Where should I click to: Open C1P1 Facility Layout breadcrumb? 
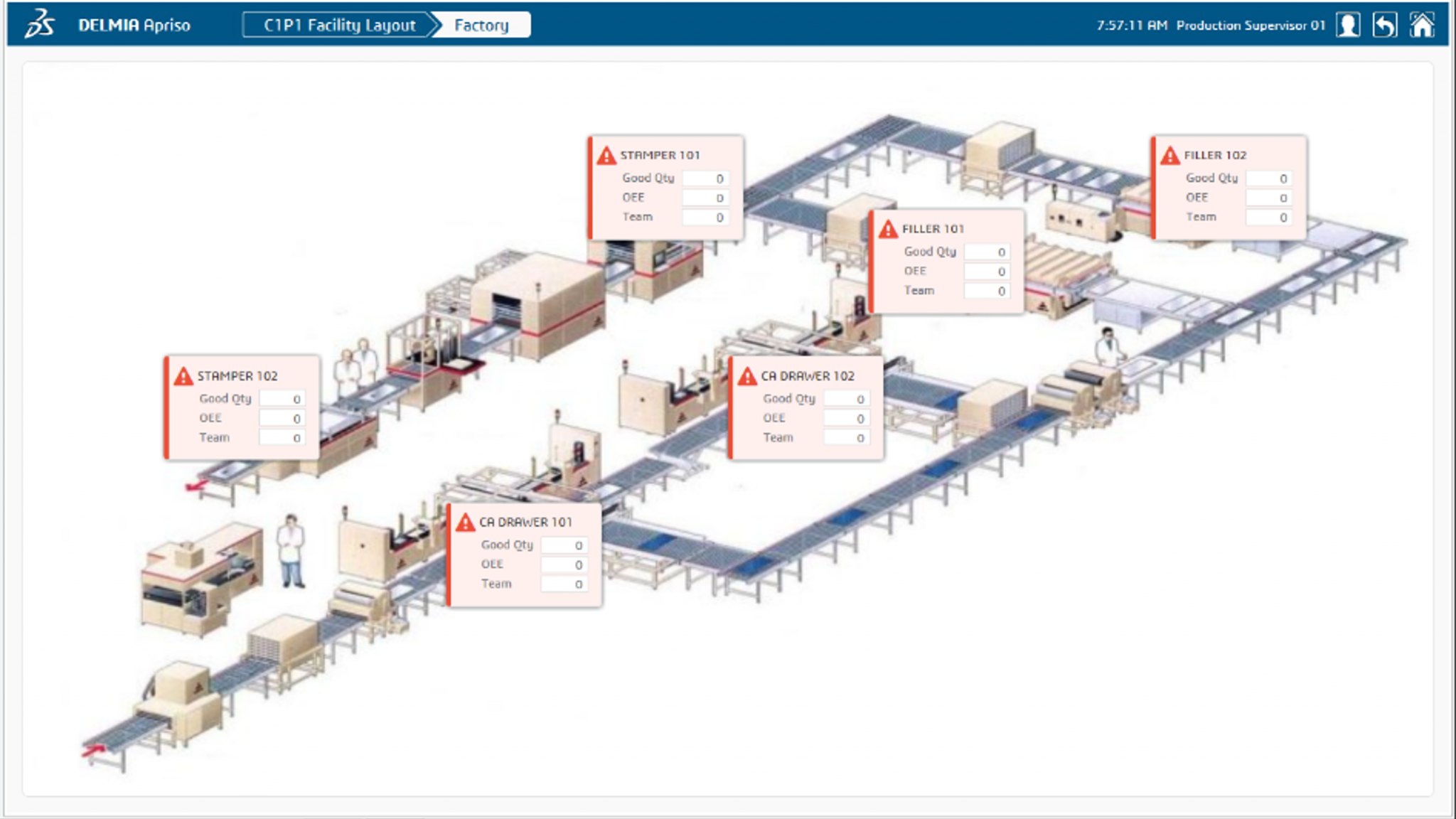[338, 25]
